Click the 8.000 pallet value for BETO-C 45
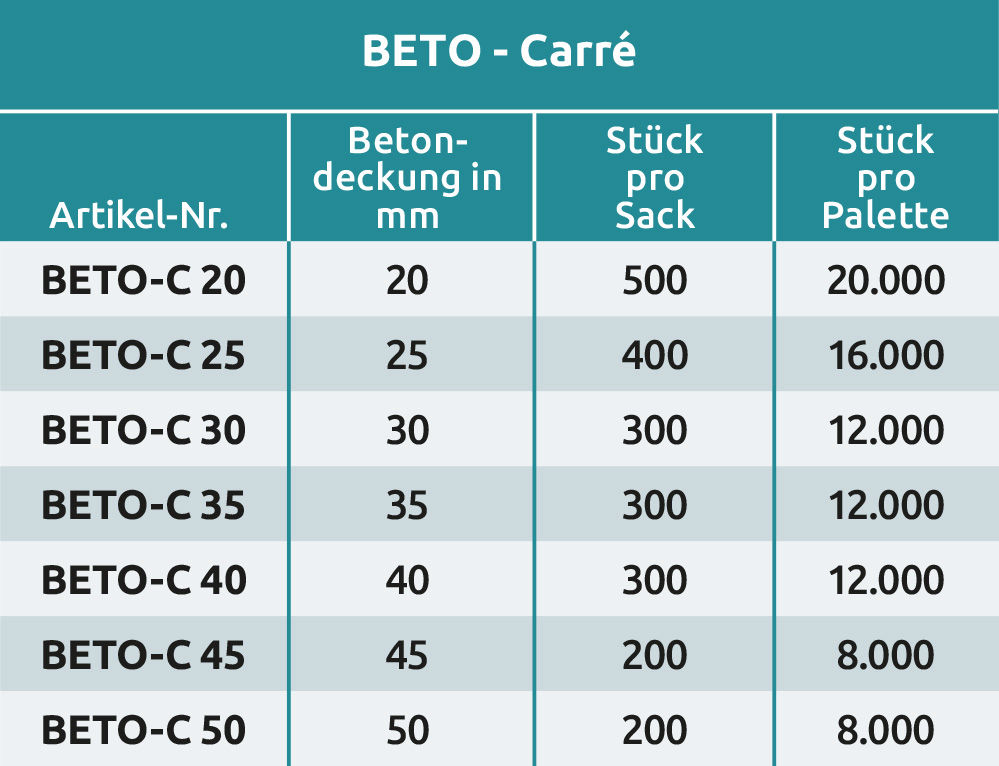 (885, 655)
